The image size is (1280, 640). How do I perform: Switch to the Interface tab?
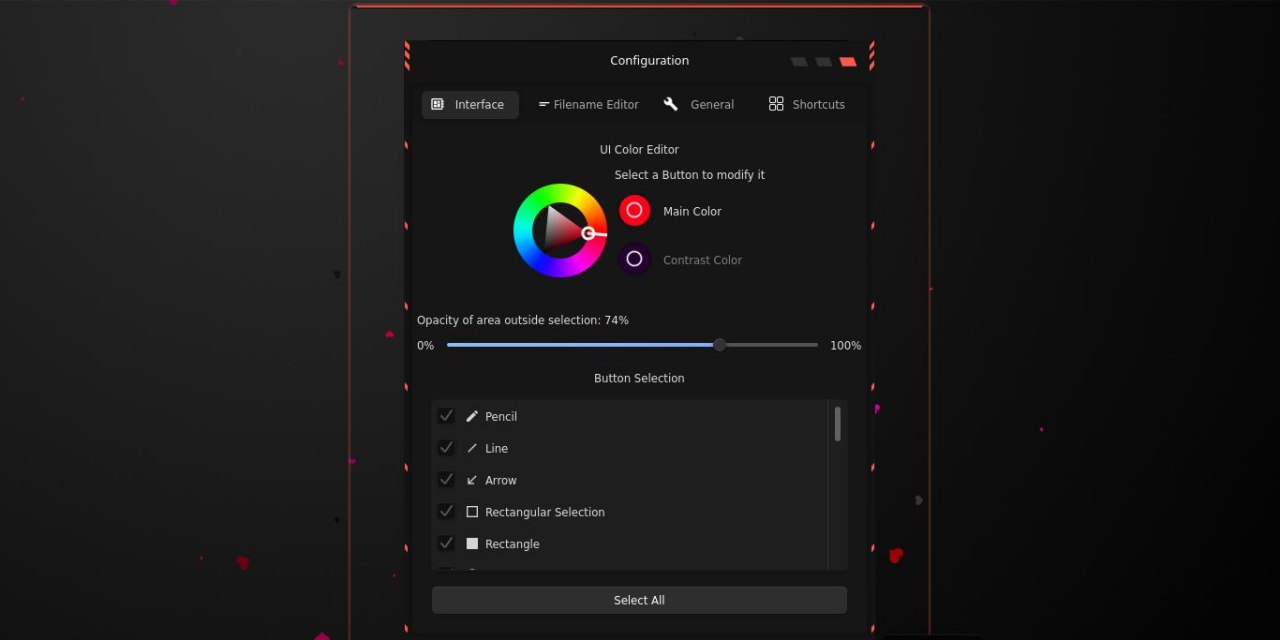(x=470, y=105)
